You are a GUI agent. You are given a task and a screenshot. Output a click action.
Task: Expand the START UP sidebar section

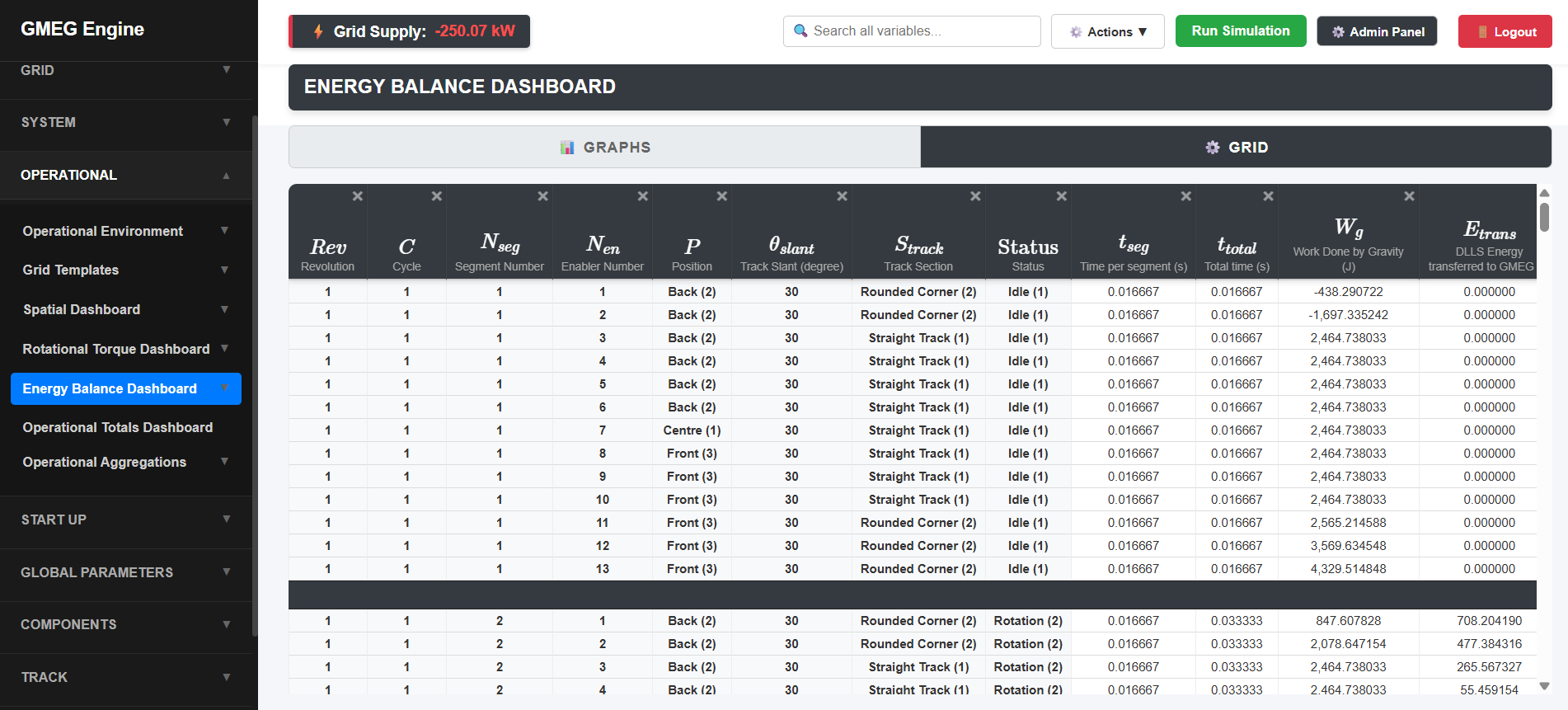pyautogui.click(x=126, y=520)
